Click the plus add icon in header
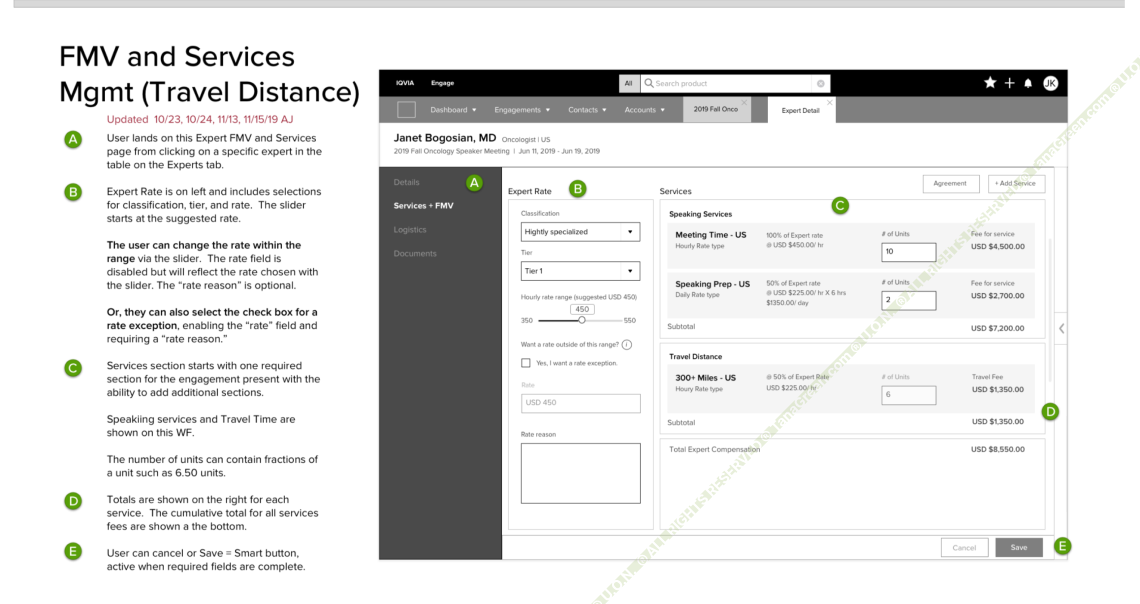1140x604 pixels. click(1009, 83)
